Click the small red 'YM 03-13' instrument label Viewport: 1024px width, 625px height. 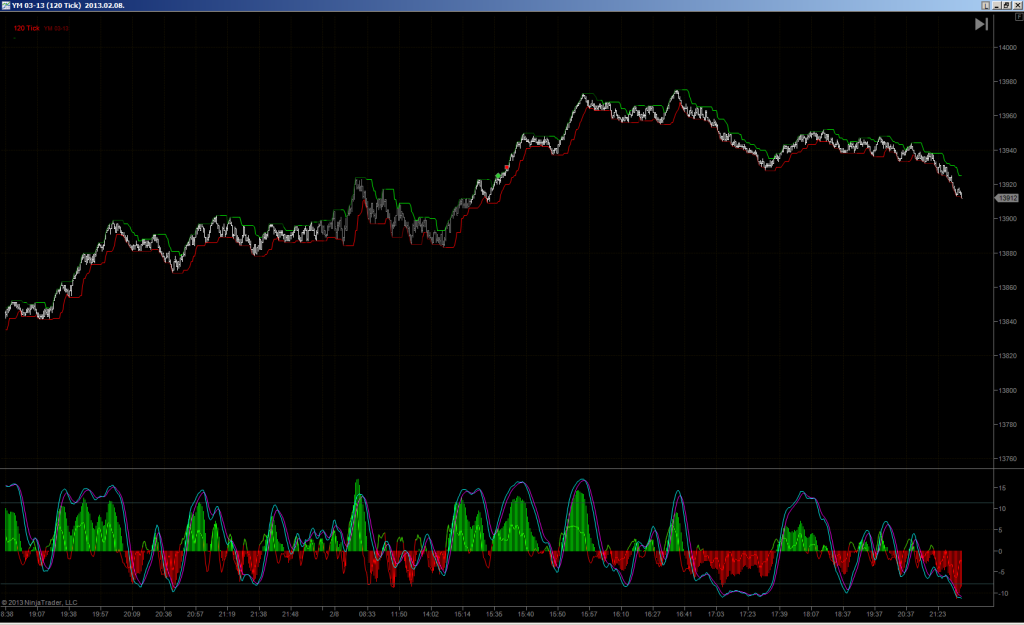57,29
